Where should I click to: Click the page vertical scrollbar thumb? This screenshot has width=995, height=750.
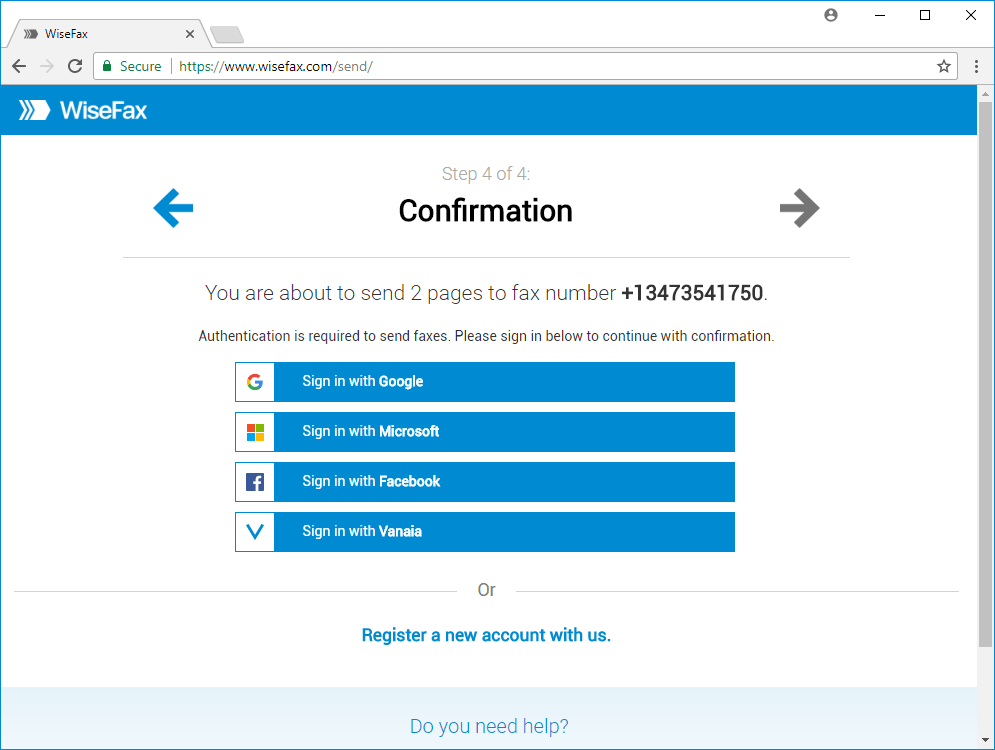pyautogui.click(x=985, y=374)
